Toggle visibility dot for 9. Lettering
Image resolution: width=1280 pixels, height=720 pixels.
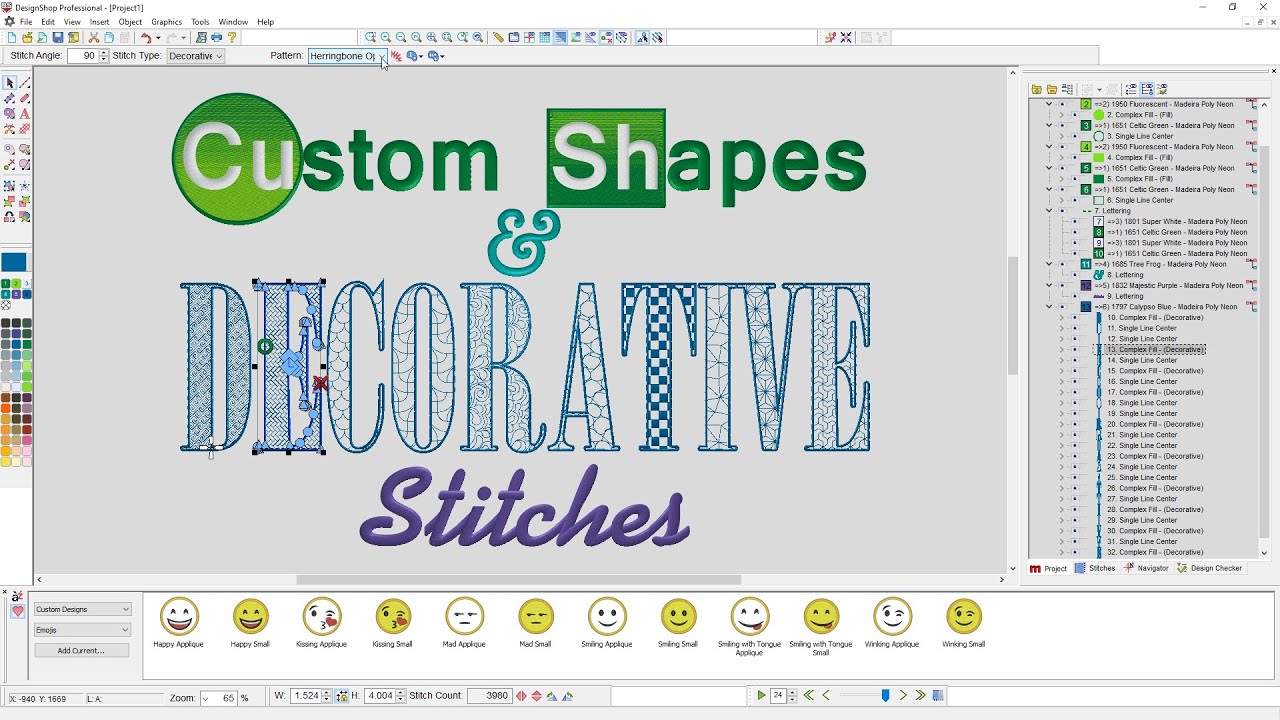point(1075,296)
